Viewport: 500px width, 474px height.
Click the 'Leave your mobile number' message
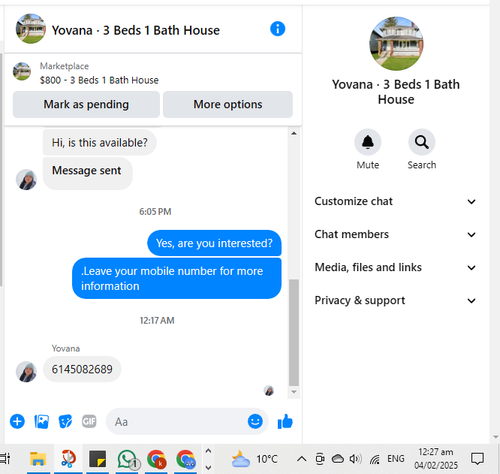click(x=177, y=278)
